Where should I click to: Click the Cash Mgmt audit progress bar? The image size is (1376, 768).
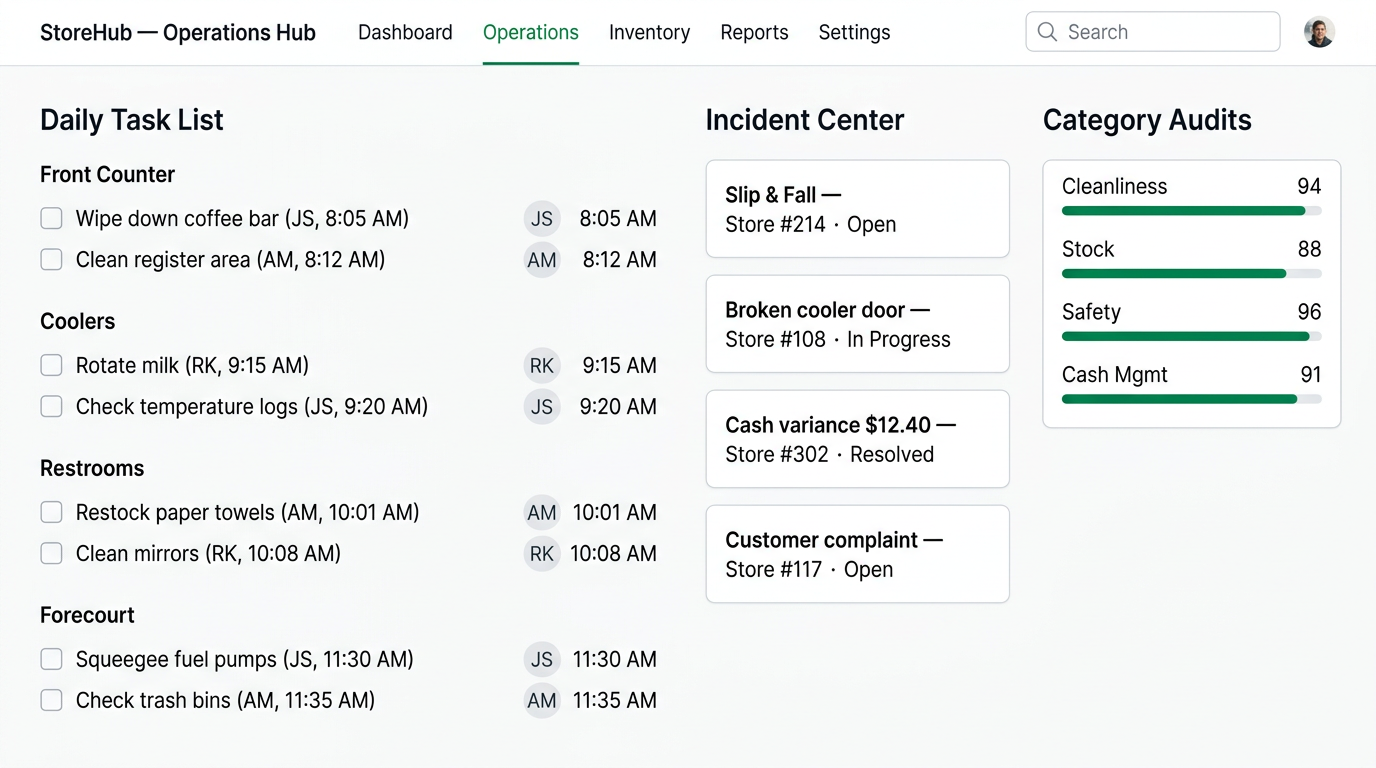1192,399
